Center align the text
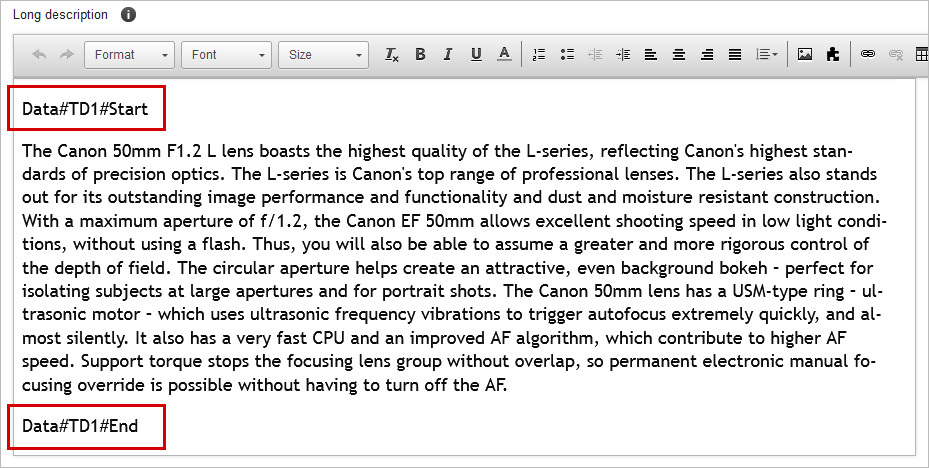 point(679,55)
